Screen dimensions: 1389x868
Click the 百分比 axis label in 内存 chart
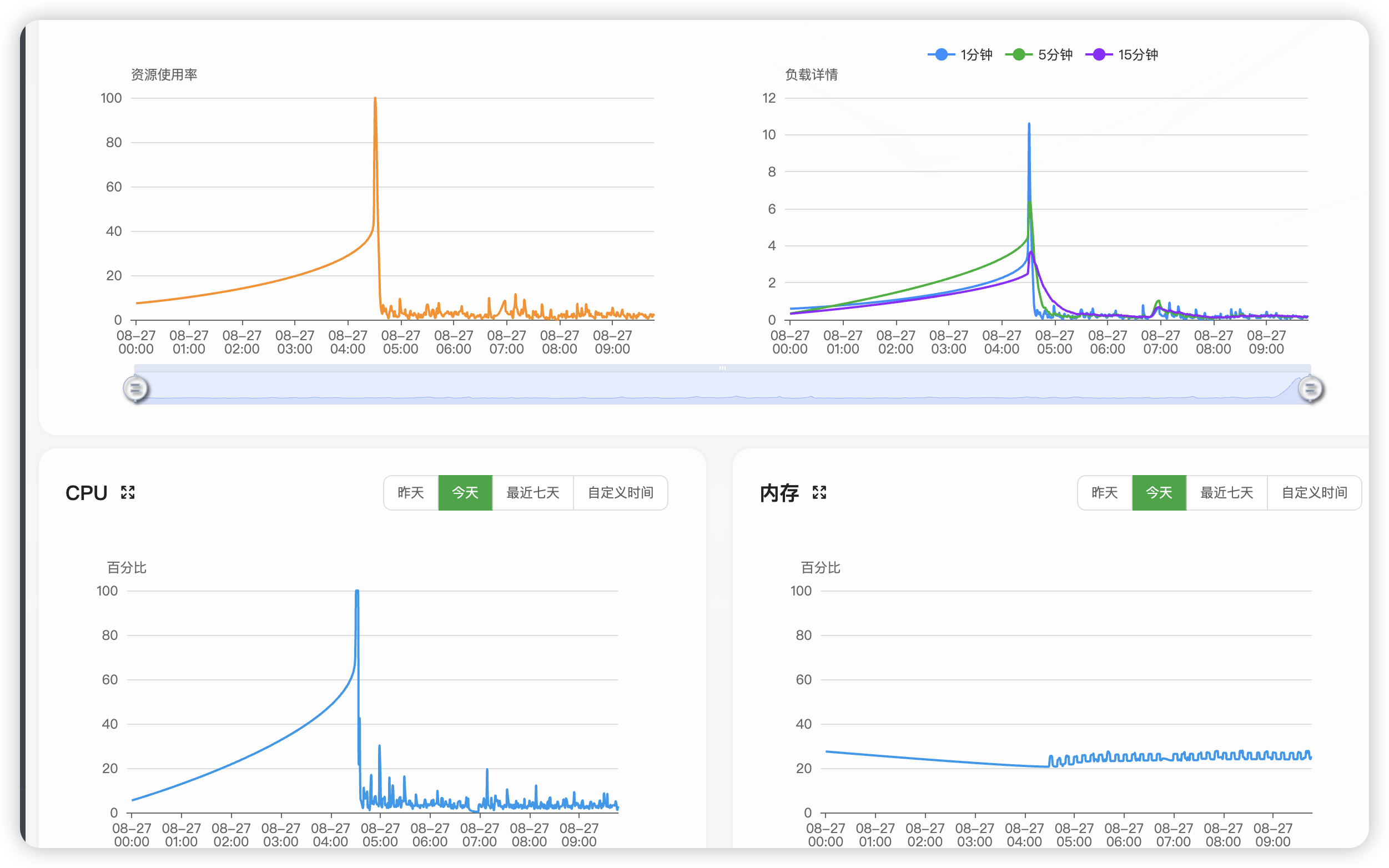820,567
